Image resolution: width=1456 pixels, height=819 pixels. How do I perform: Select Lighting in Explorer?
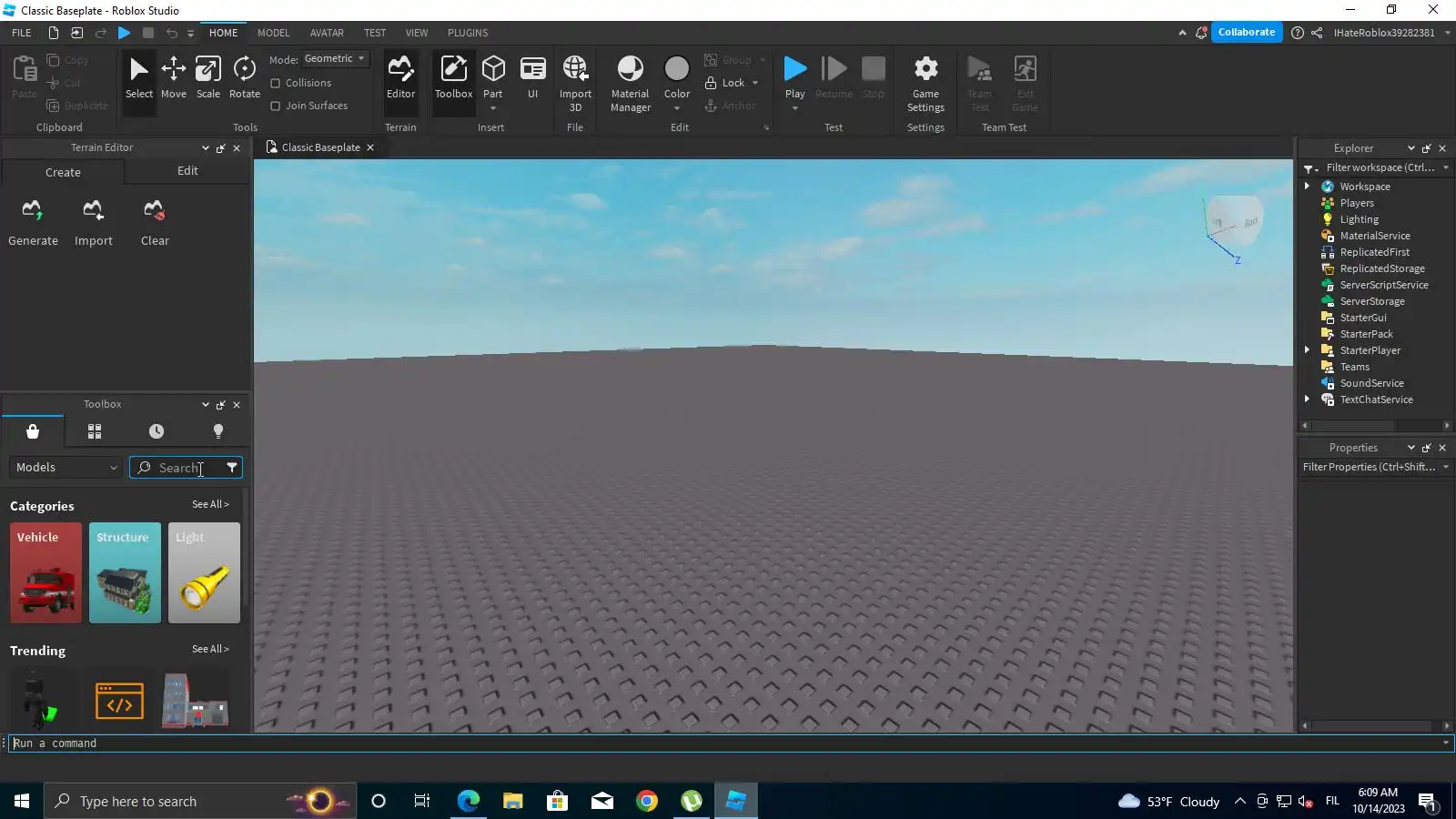coord(1359,219)
